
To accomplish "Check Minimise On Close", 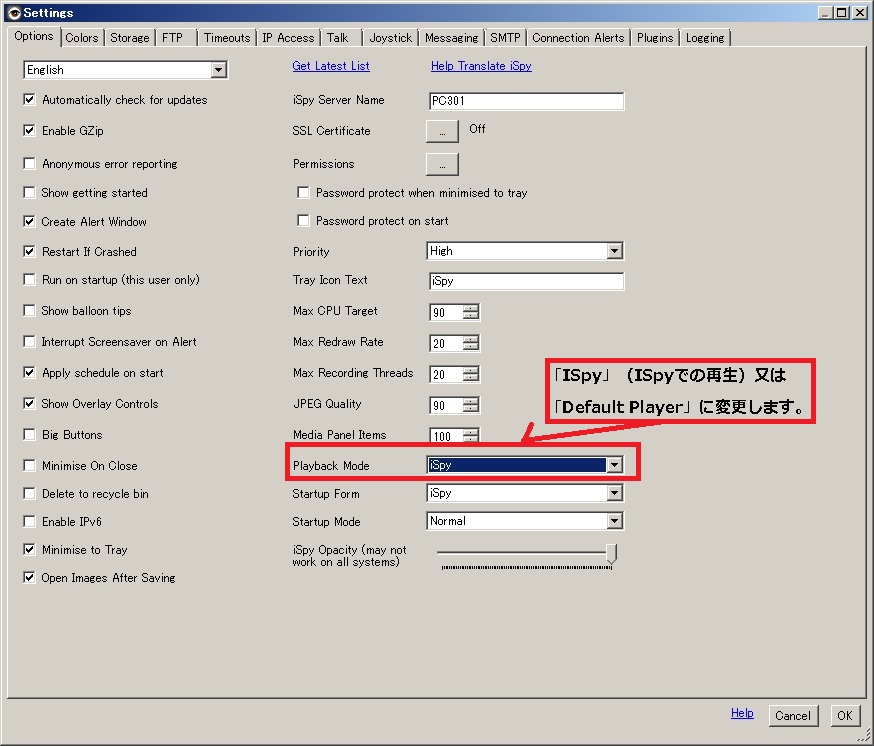I will [x=29, y=465].
